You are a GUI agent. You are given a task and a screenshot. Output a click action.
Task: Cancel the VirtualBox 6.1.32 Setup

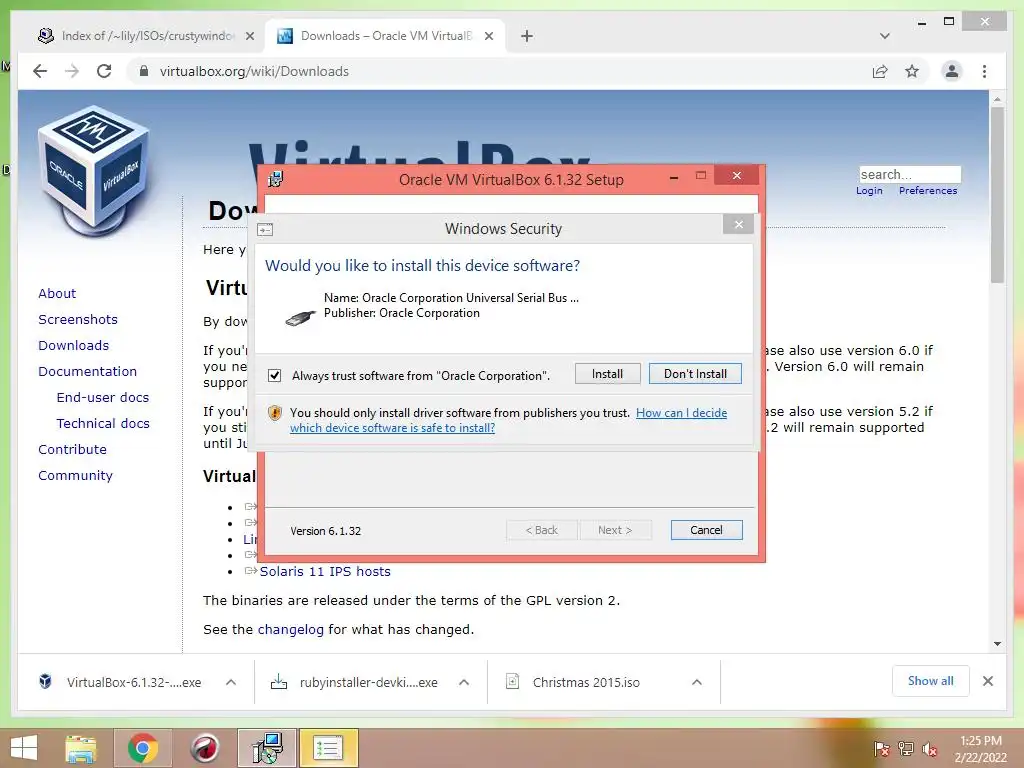[706, 530]
